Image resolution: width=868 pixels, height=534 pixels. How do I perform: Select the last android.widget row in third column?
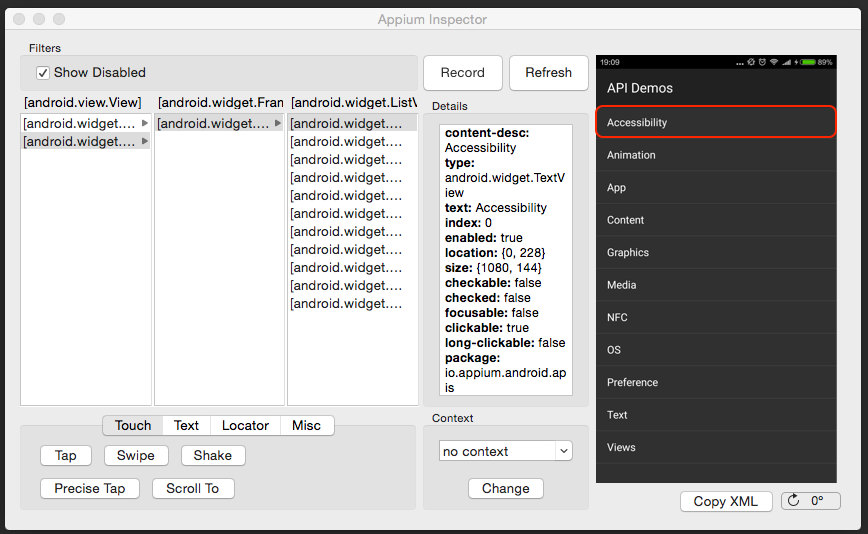click(x=353, y=304)
